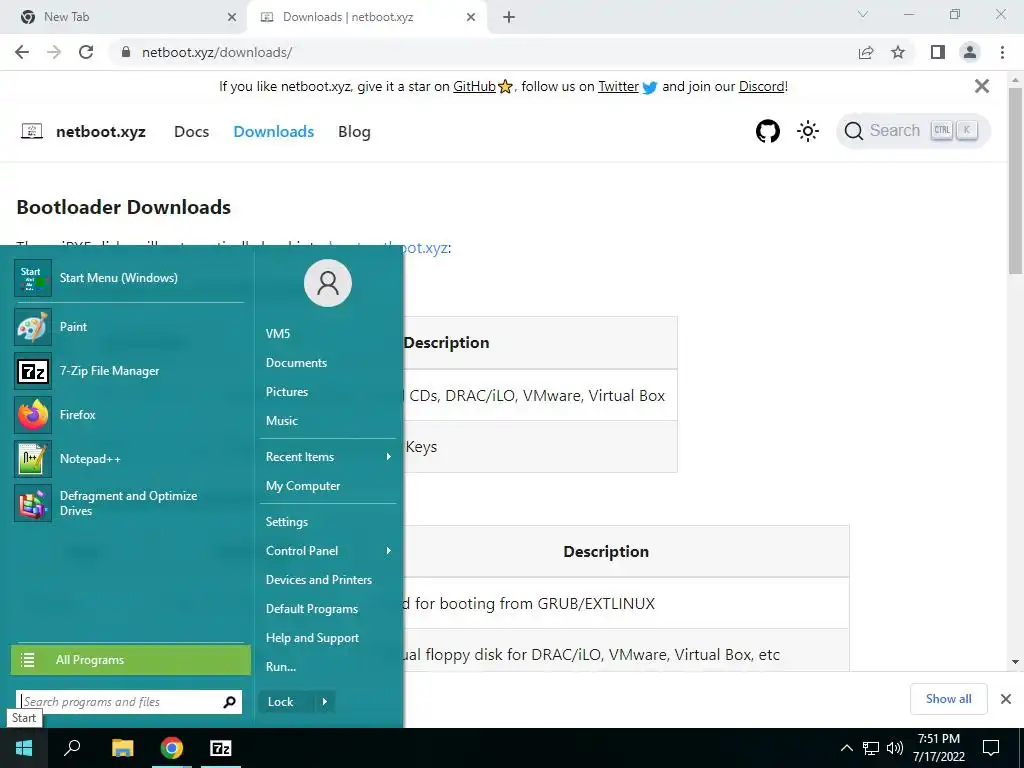Viewport: 1024px width, 768px height.
Task: Open Music from start menu
Action: click(281, 421)
